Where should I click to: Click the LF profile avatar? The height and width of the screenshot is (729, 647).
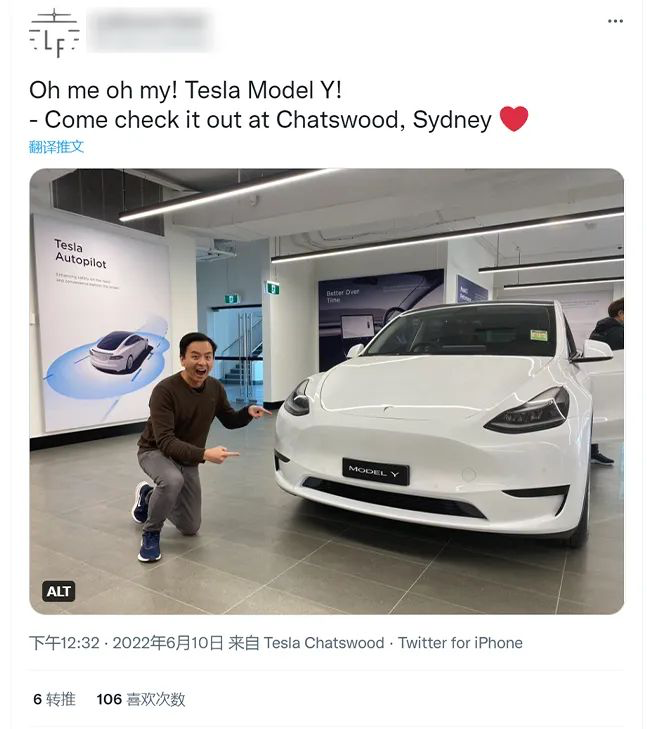(53, 32)
